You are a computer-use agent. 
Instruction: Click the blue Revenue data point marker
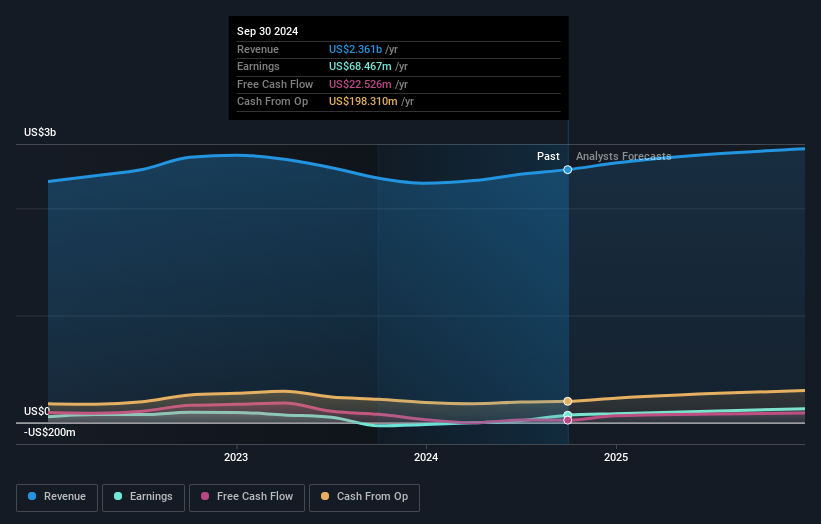click(568, 170)
